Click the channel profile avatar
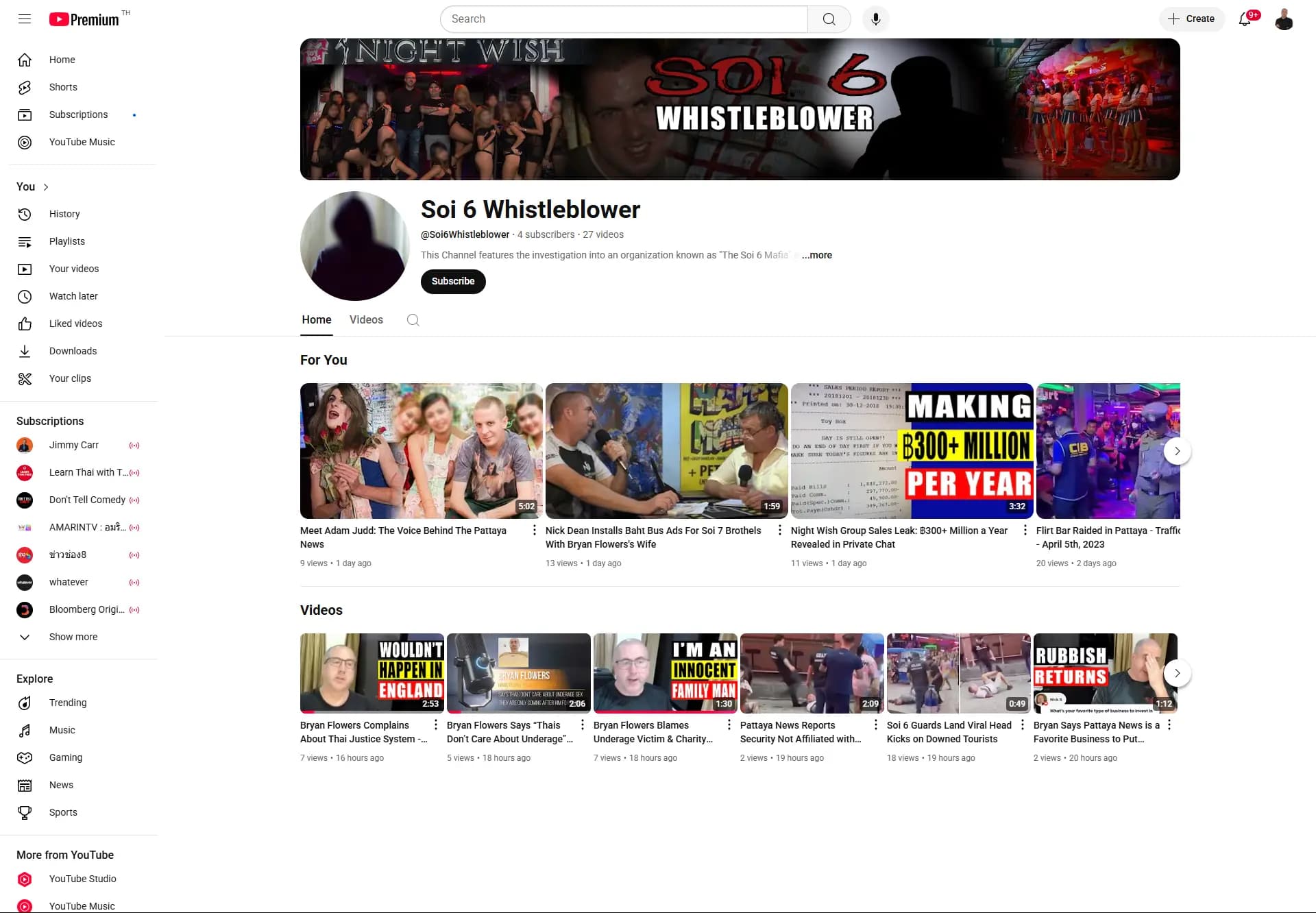 click(x=355, y=246)
